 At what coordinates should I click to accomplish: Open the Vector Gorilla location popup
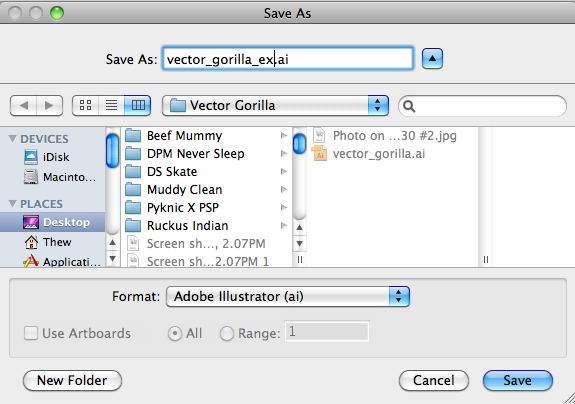click(275, 106)
